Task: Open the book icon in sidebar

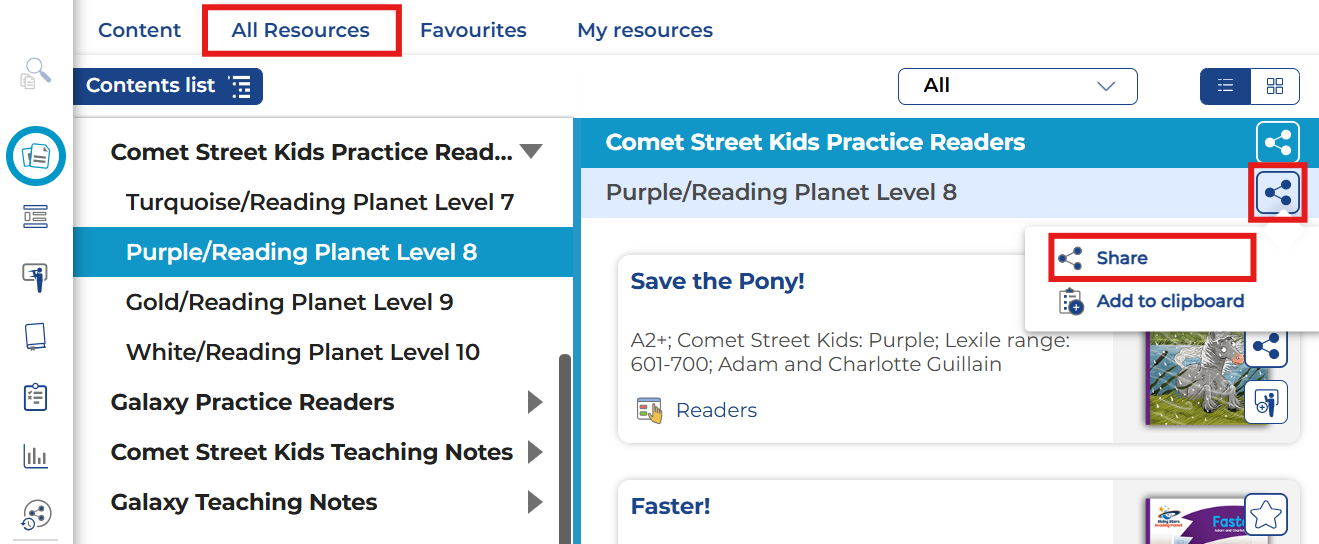Action: (36, 337)
